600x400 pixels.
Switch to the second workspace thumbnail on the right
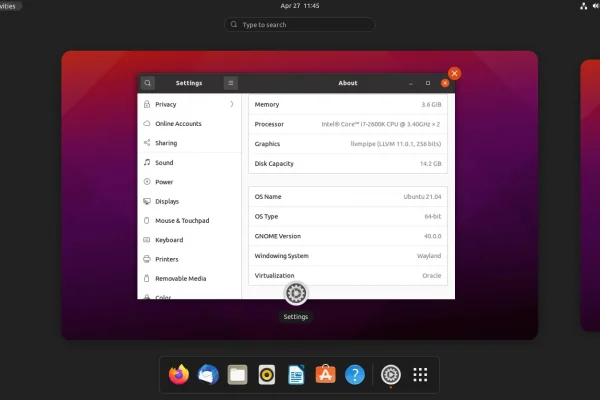(x=590, y=195)
